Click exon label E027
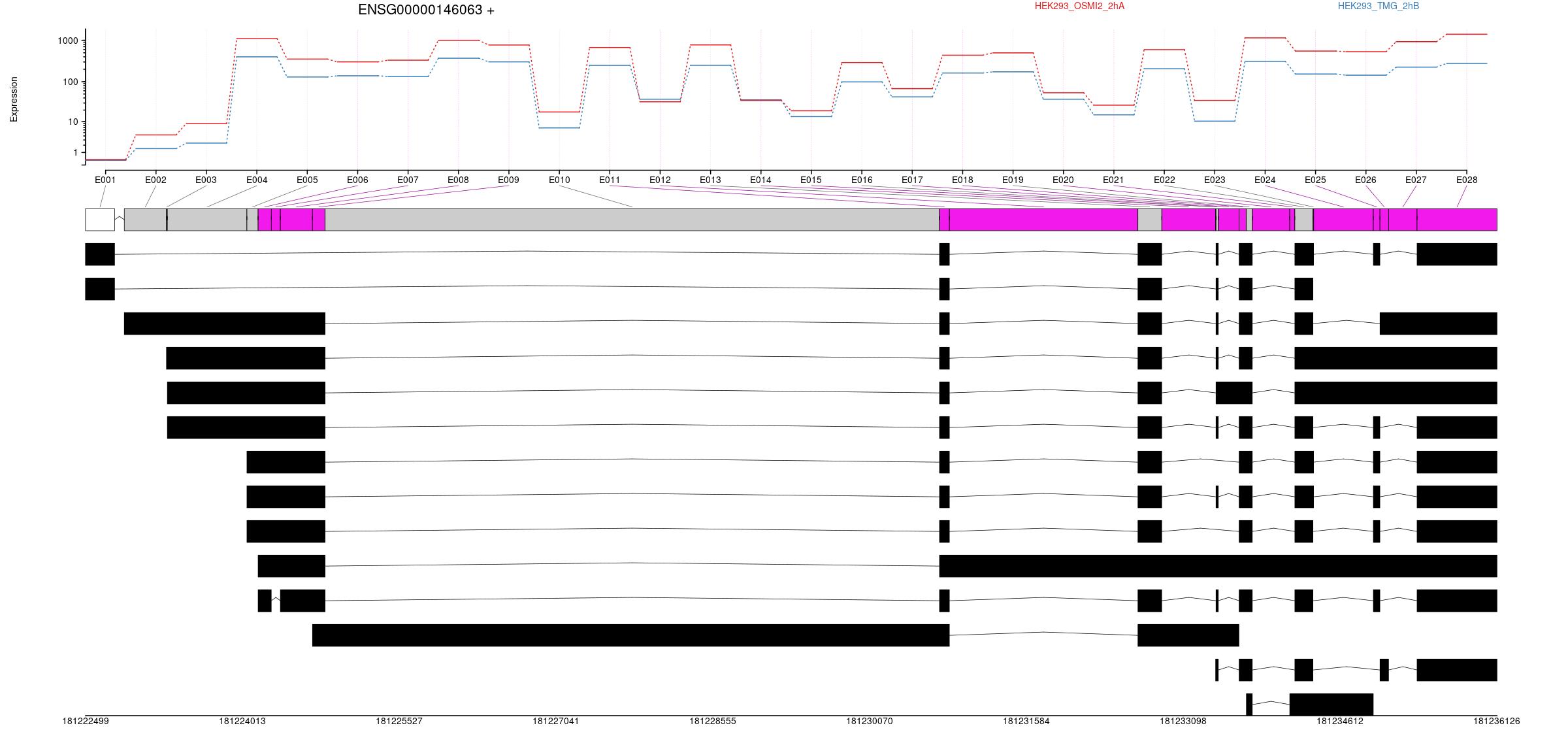 (1416, 180)
